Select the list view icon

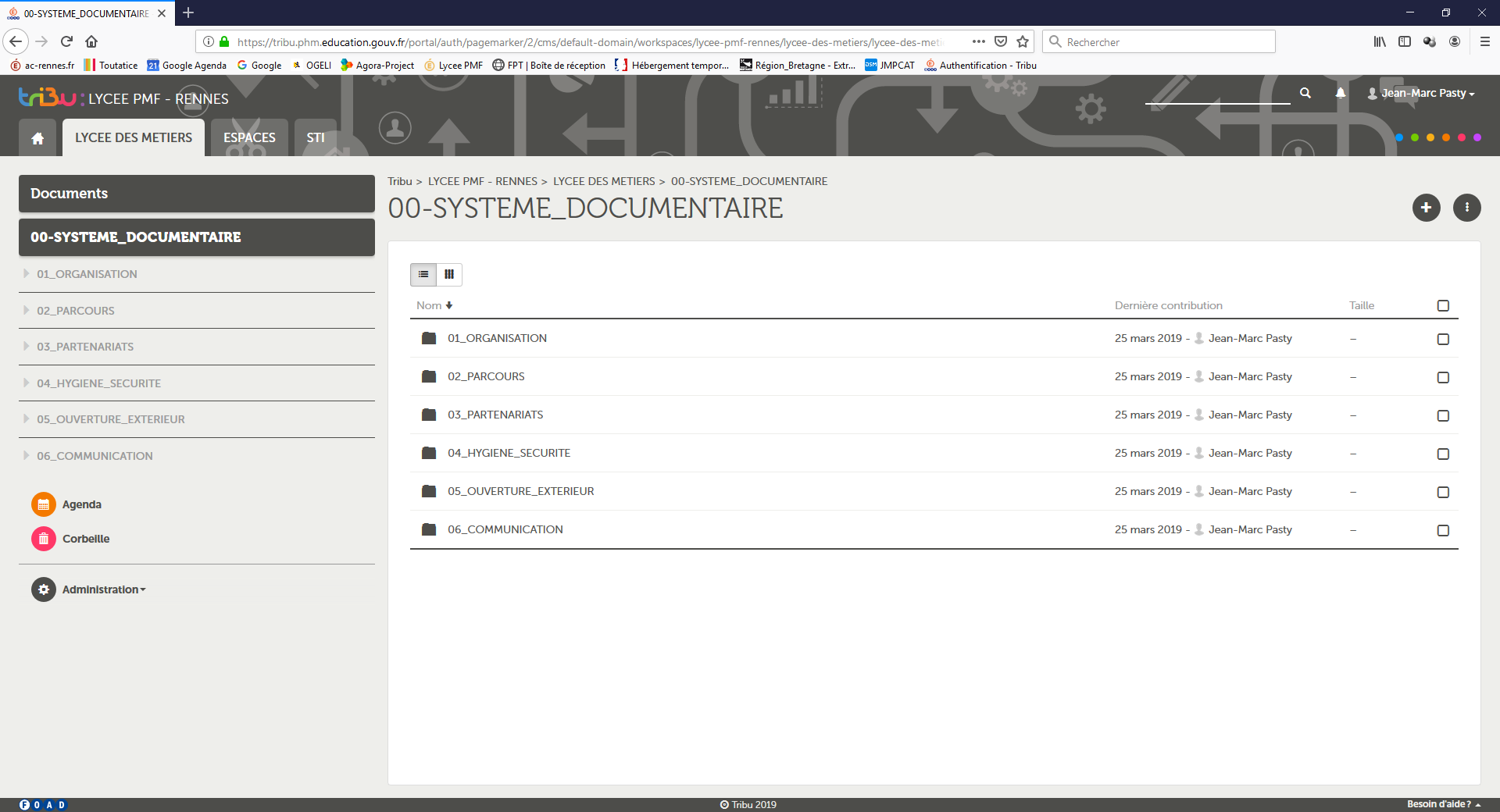[x=423, y=274]
